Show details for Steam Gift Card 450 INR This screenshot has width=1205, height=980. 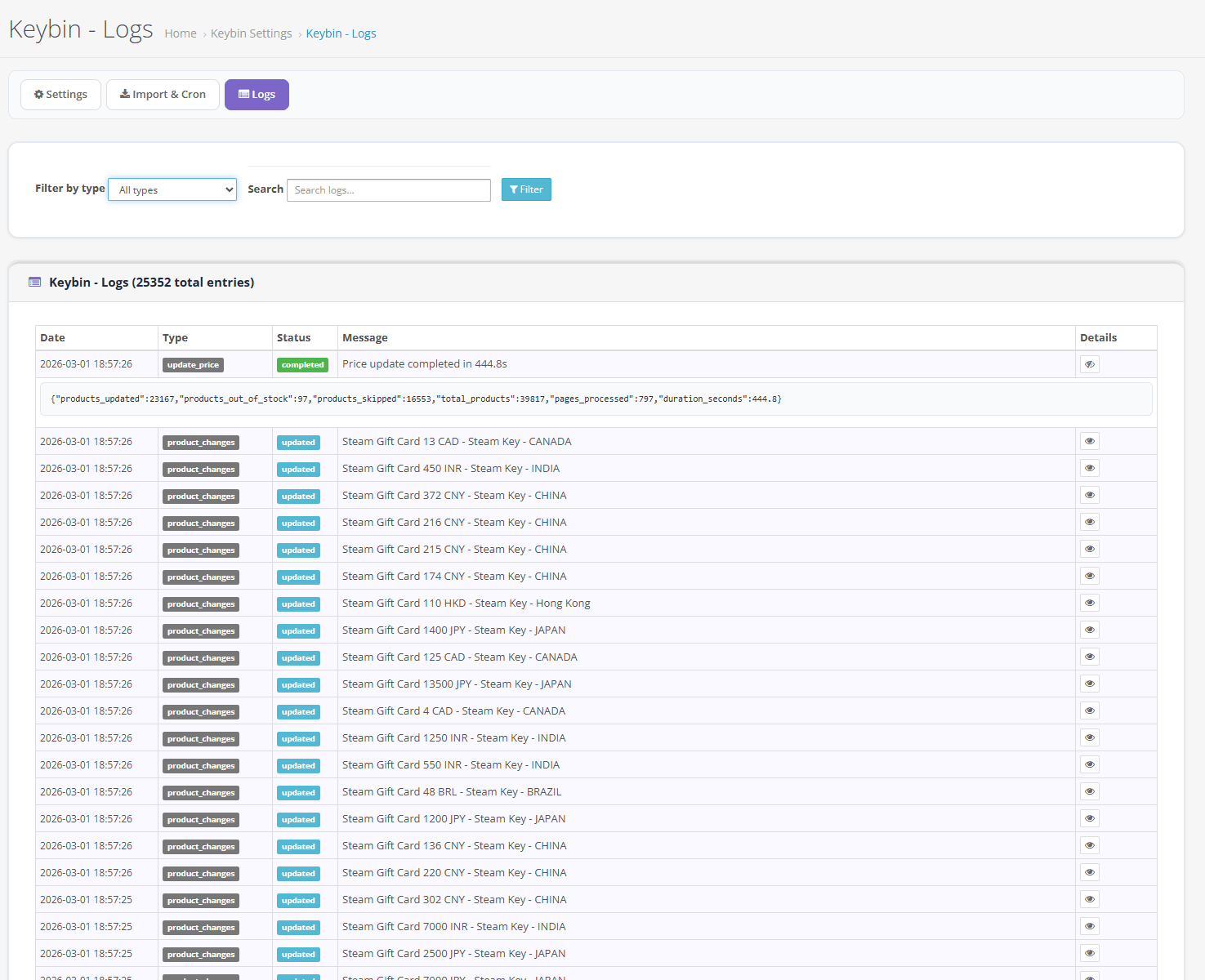[1089, 469]
